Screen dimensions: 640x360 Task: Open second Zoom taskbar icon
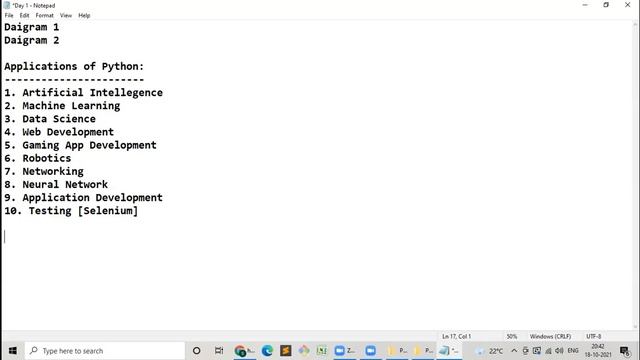(371, 351)
